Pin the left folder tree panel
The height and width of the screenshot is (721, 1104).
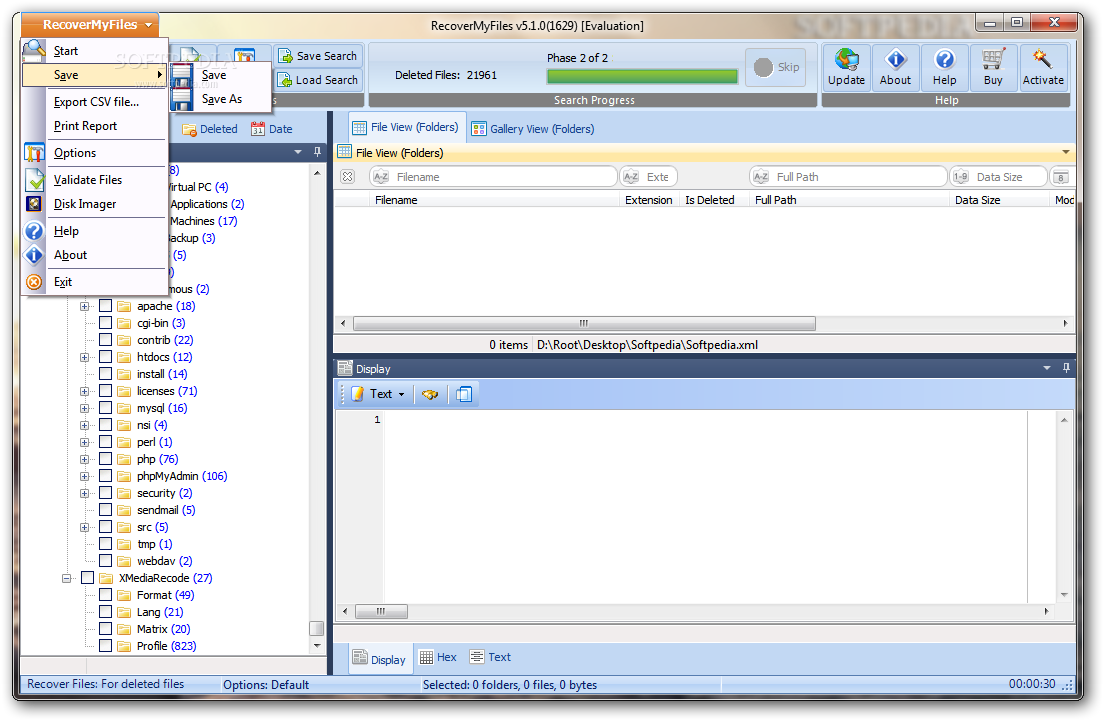point(318,152)
